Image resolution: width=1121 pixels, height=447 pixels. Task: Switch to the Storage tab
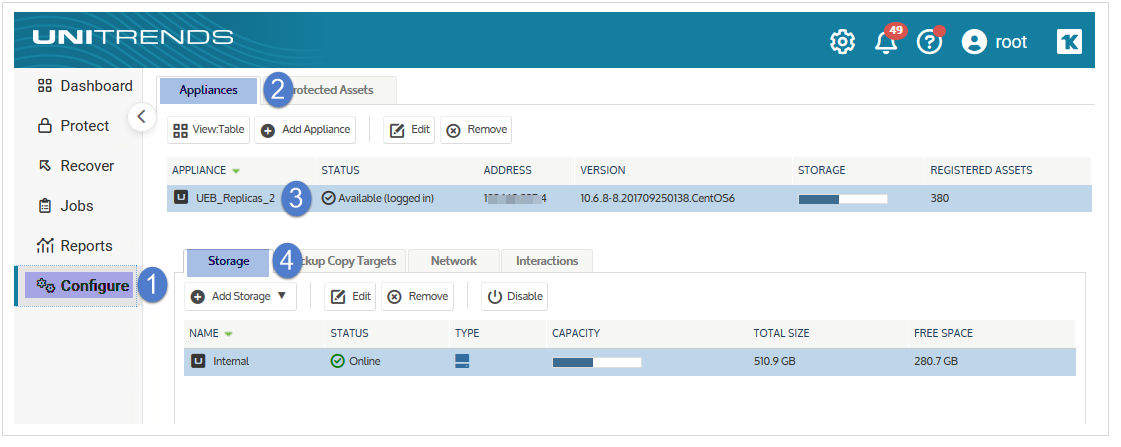(228, 261)
